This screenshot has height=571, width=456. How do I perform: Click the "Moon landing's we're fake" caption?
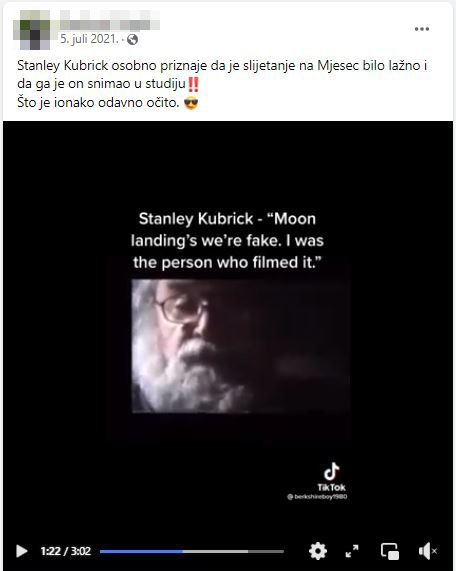[227, 240]
